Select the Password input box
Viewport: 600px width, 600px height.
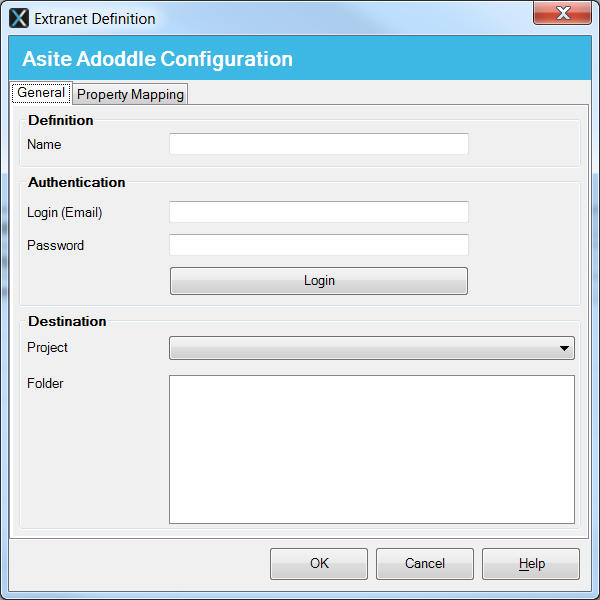tap(318, 245)
